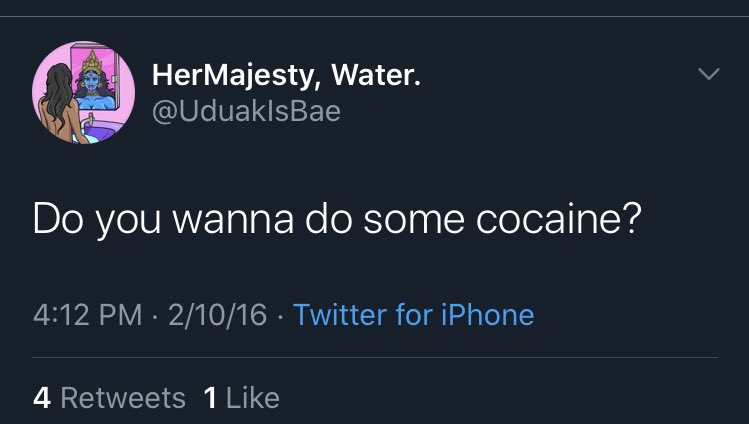This screenshot has height=424, width=749.
Task: Open the Twitter for iPhone source link
Action: [x=414, y=315]
